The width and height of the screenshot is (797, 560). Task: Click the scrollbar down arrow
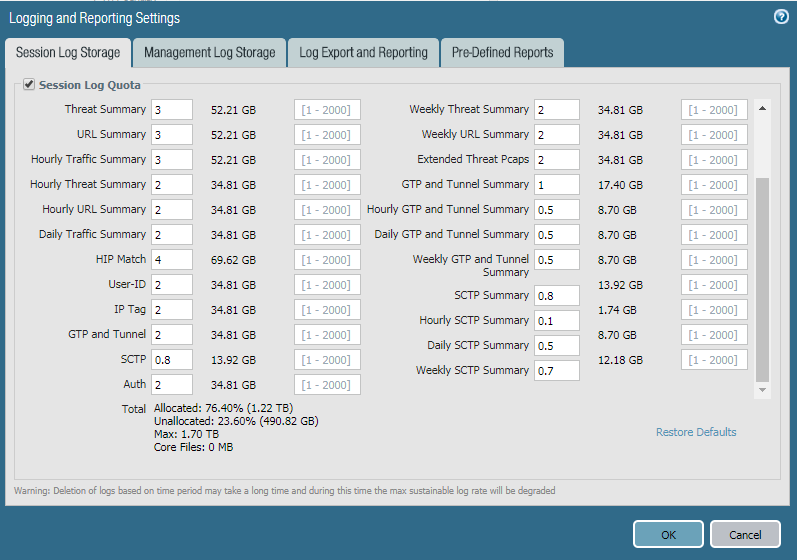click(763, 389)
